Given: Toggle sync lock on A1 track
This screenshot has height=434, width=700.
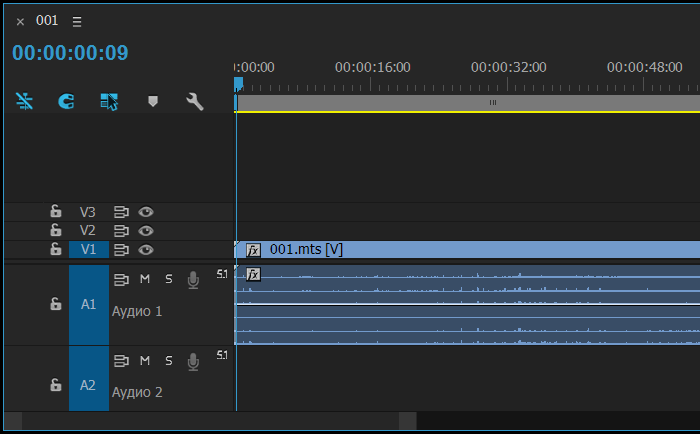Looking at the screenshot, I should point(121,280).
